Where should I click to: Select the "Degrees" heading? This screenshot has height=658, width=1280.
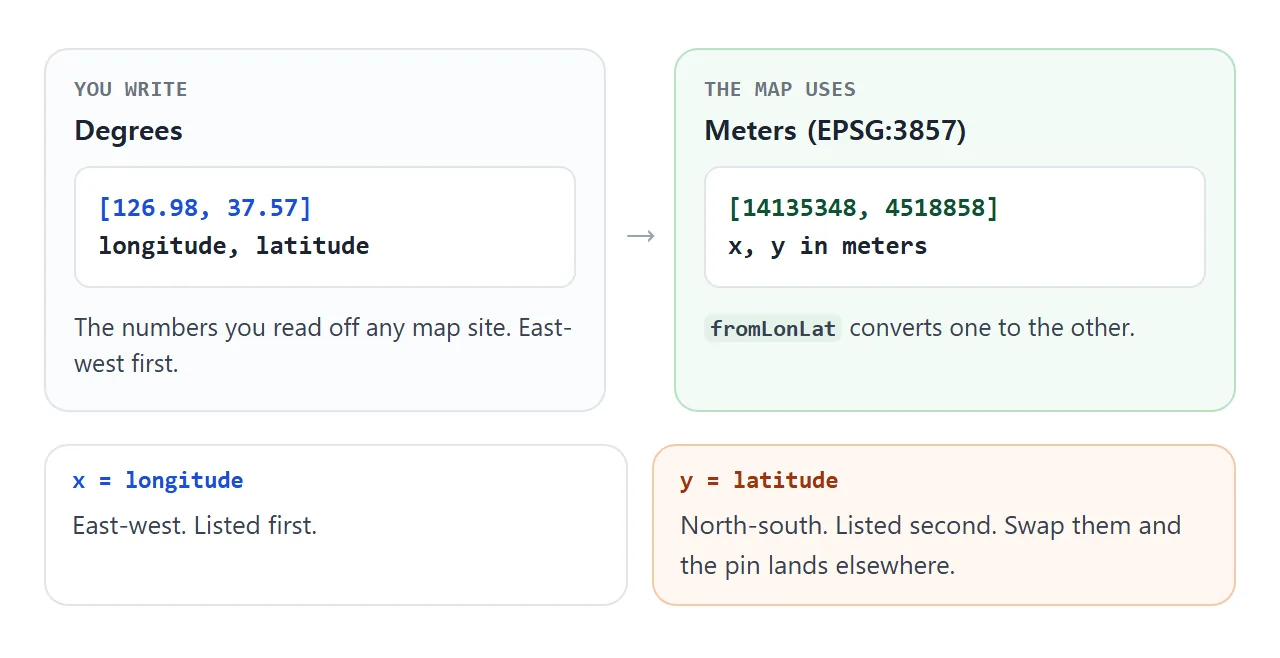click(x=129, y=130)
